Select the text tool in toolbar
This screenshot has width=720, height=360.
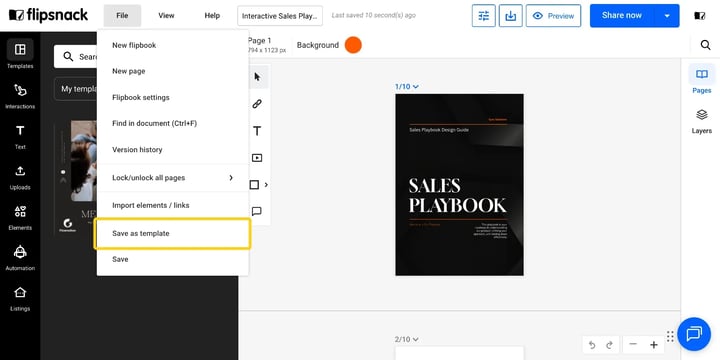pyautogui.click(x=257, y=131)
